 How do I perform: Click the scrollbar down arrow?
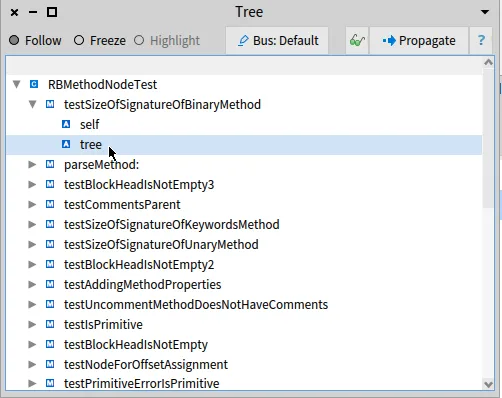[488, 384]
